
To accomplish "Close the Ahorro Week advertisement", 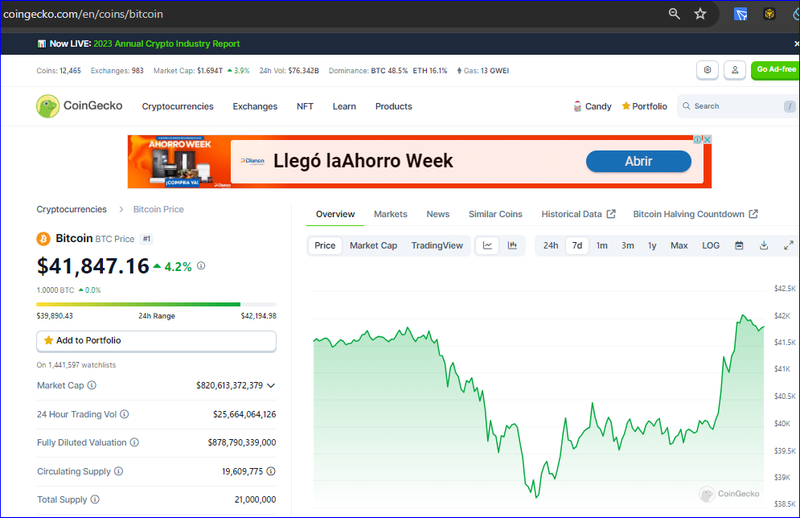I will point(707,139).
